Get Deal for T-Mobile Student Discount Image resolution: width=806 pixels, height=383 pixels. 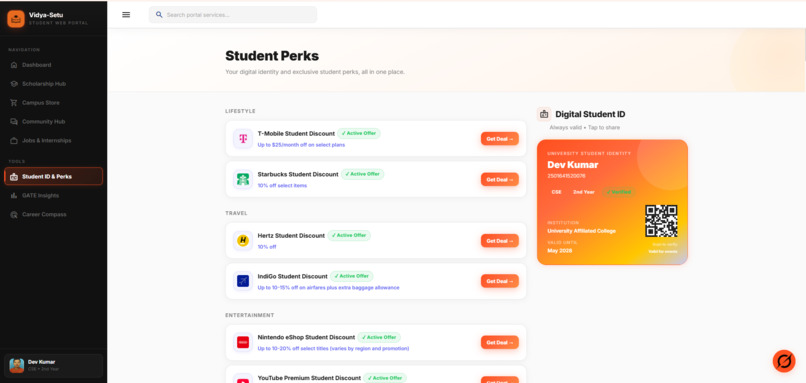point(500,139)
